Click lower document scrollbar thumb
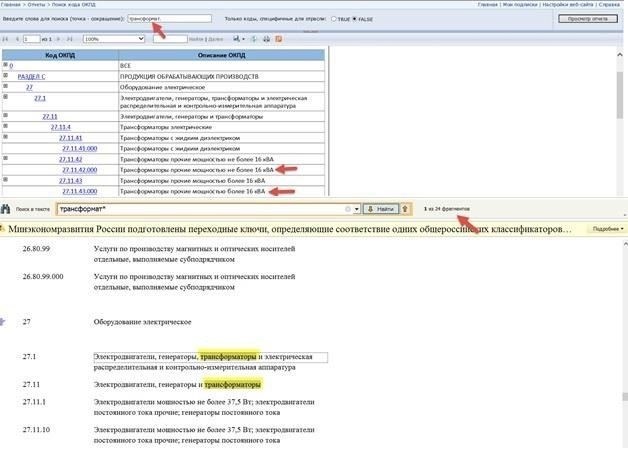The width and height of the screenshot is (628, 450). 625,396
